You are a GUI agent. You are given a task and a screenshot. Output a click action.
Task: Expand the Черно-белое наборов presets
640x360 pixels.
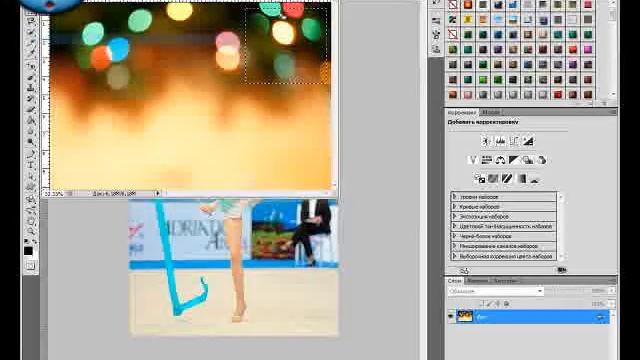(454, 236)
